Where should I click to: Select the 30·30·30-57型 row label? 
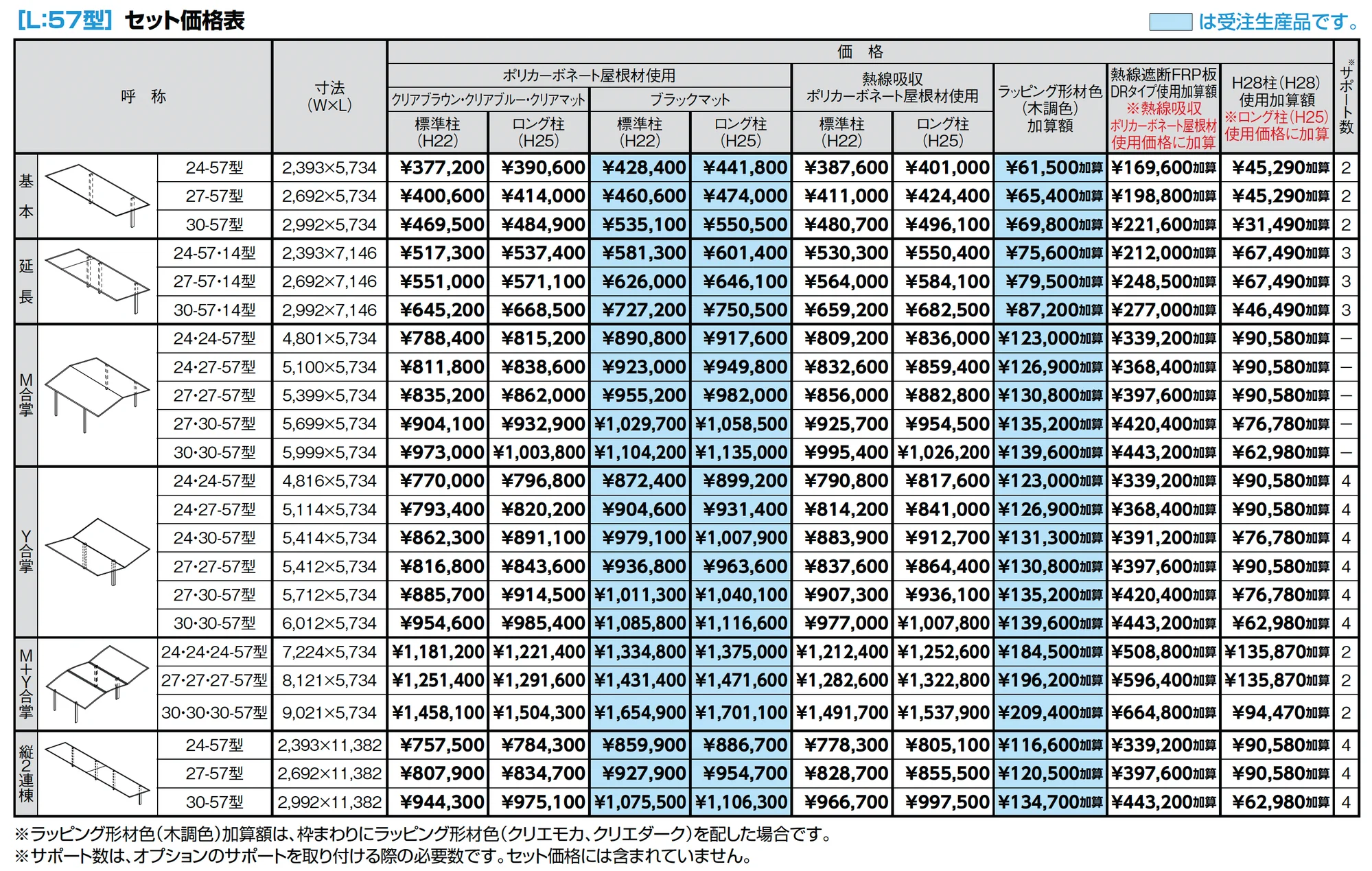(x=214, y=712)
